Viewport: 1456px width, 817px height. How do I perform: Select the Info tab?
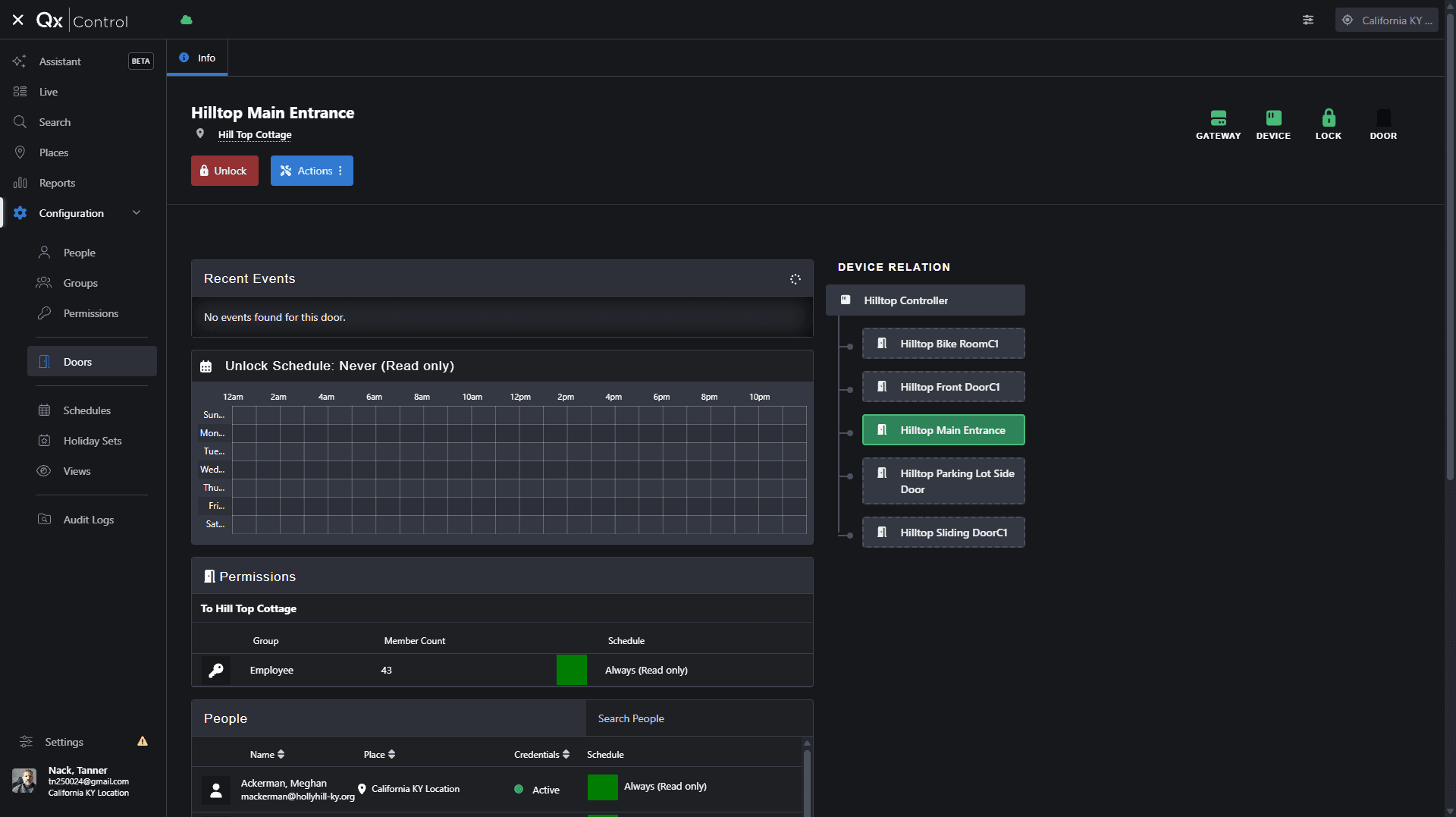tap(197, 58)
